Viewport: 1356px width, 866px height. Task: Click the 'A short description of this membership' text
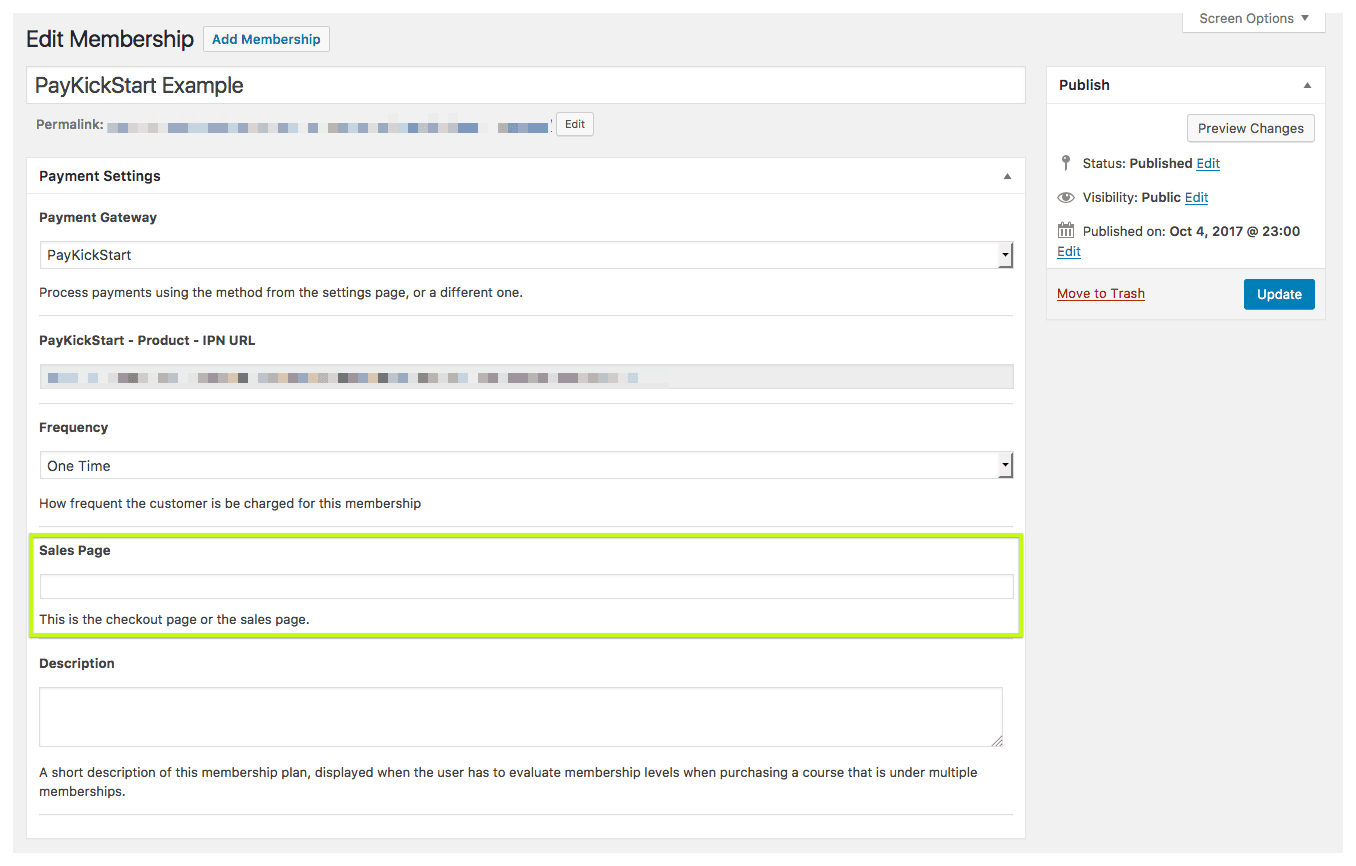(508, 781)
